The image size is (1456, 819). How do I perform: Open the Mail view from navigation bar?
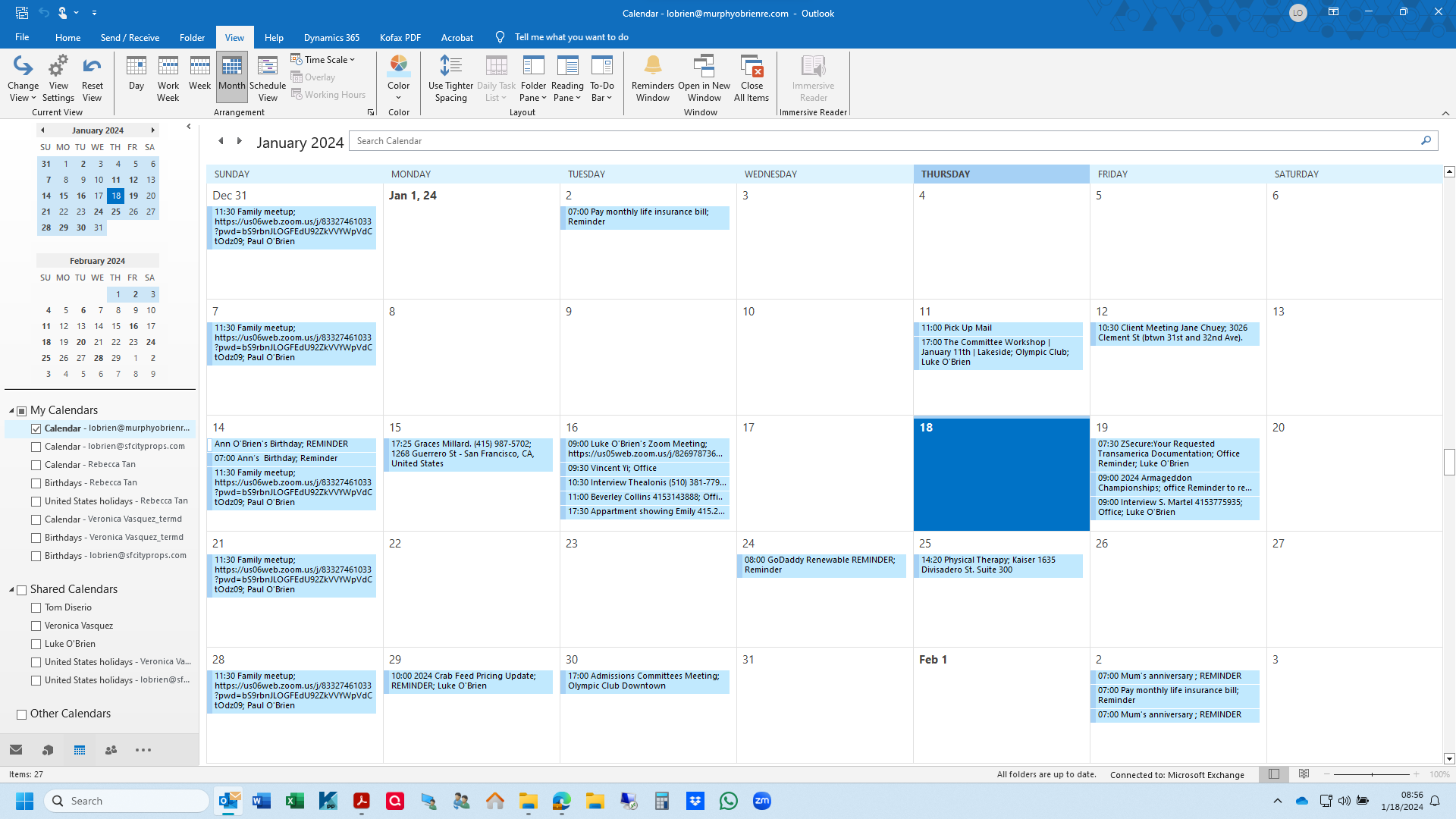coord(15,749)
